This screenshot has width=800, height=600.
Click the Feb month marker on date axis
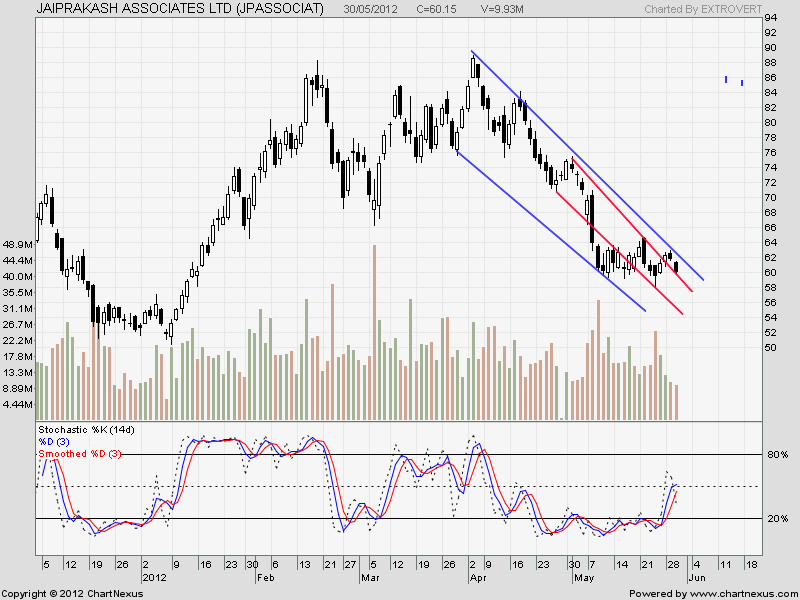(265, 578)
